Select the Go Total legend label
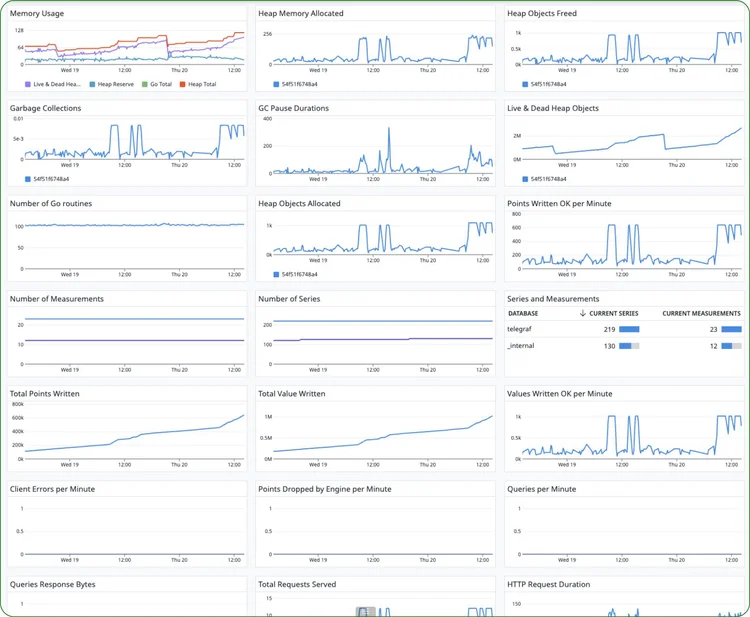The image size is (750, 617). coord(161,84)
